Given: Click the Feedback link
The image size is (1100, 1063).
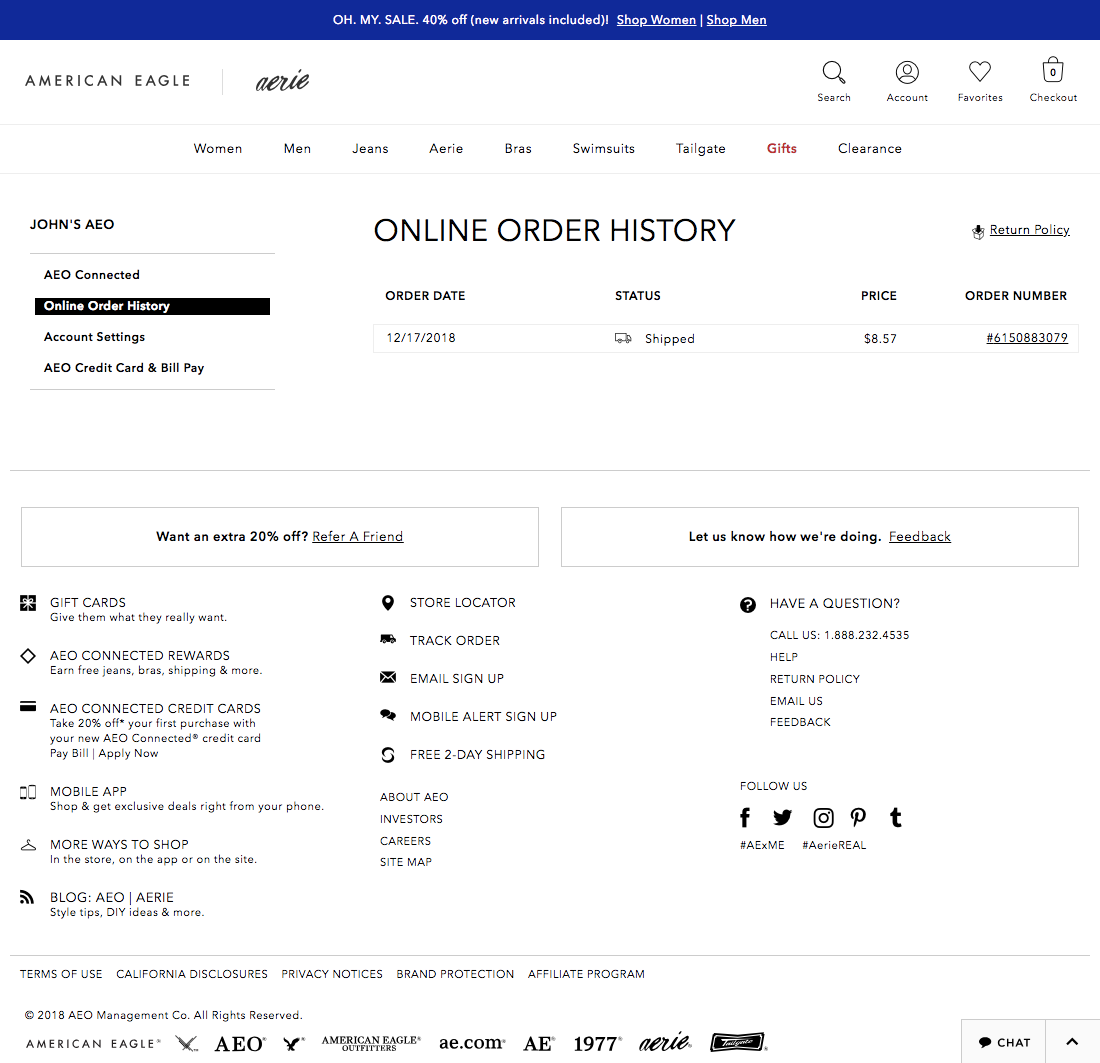Looking at the screenshot, I should pos(919,536).
